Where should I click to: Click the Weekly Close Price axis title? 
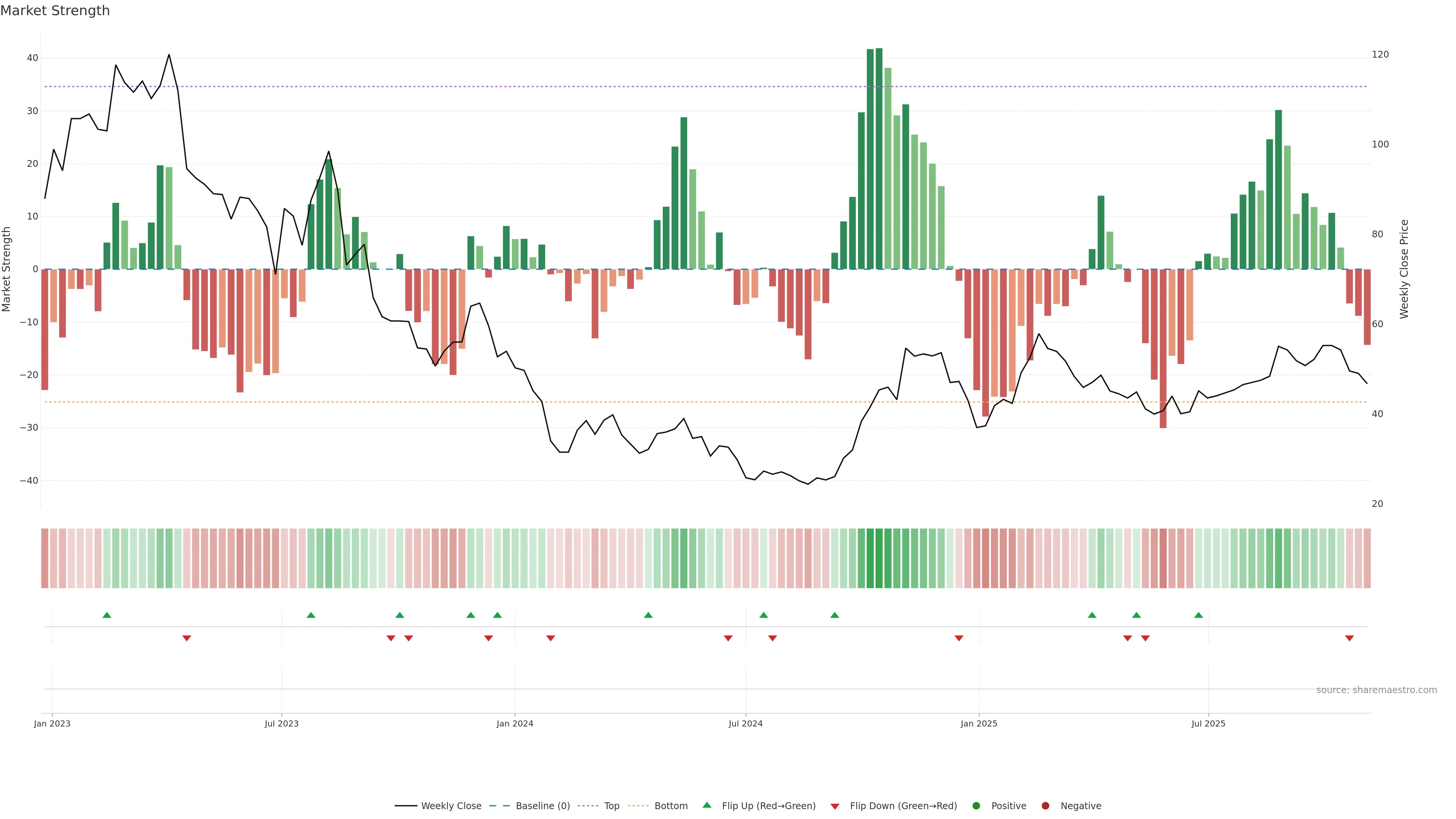(1404, 269)
